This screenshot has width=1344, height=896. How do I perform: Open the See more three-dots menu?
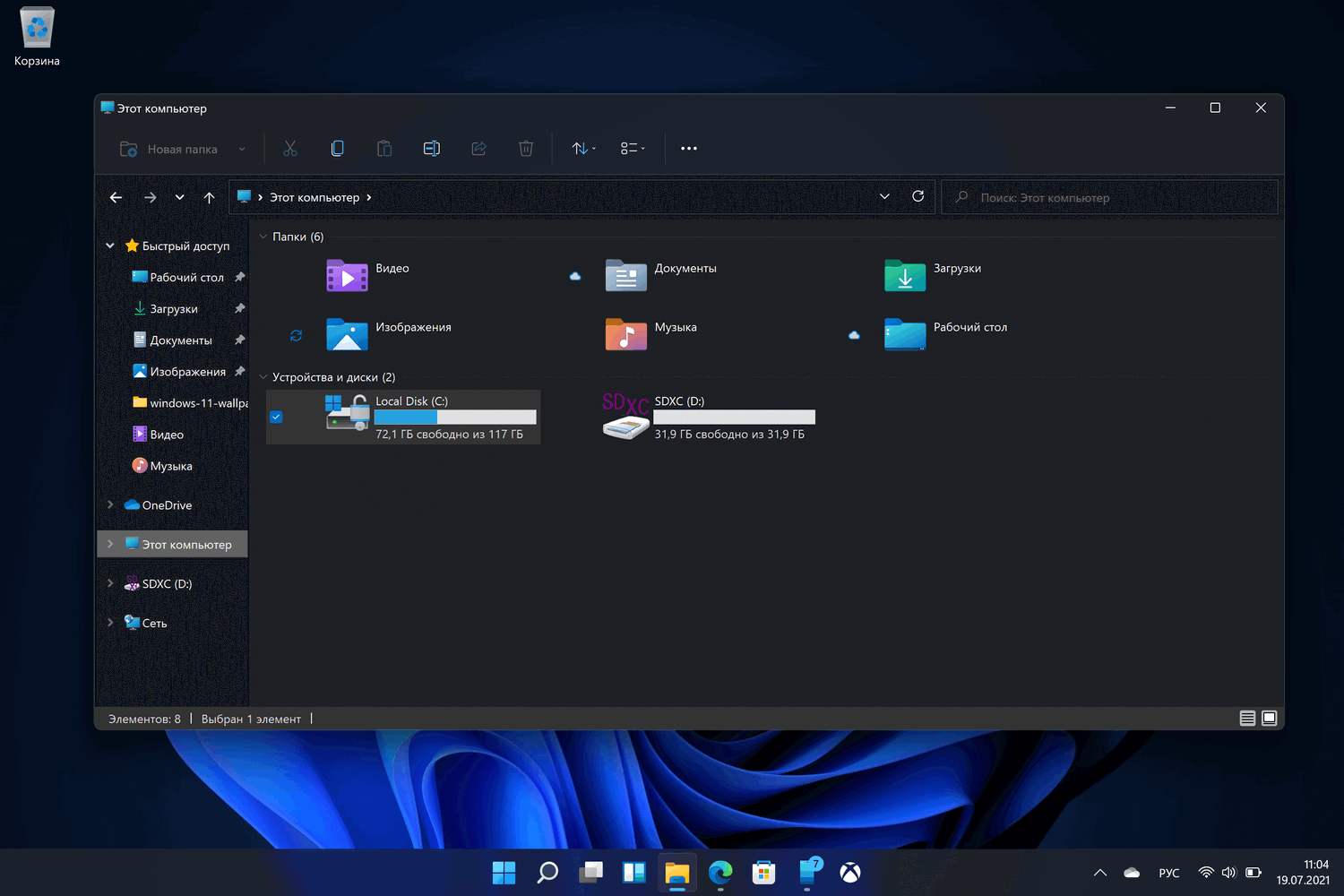click(x=689, y=149)
